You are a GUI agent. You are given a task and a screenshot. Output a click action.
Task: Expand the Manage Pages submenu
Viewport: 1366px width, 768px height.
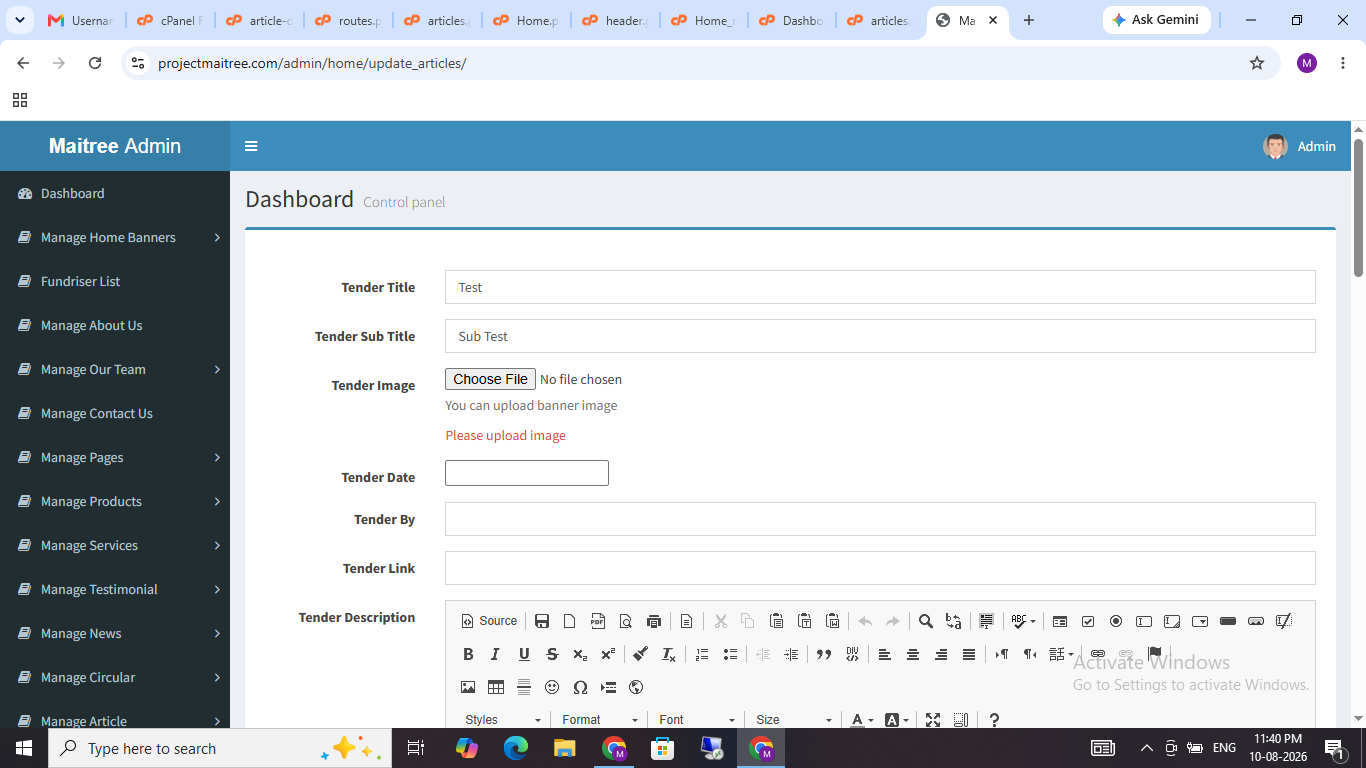pos(115,457)
